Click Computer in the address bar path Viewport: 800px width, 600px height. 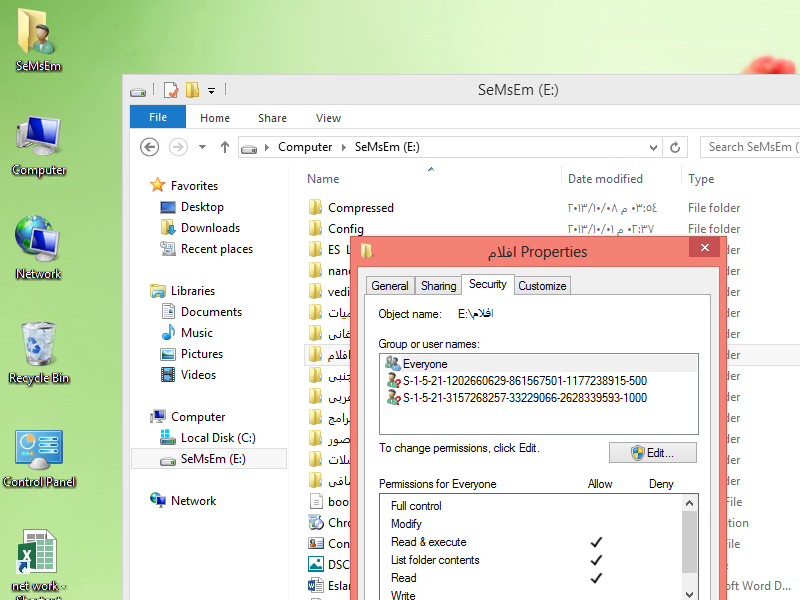[305, 147]
